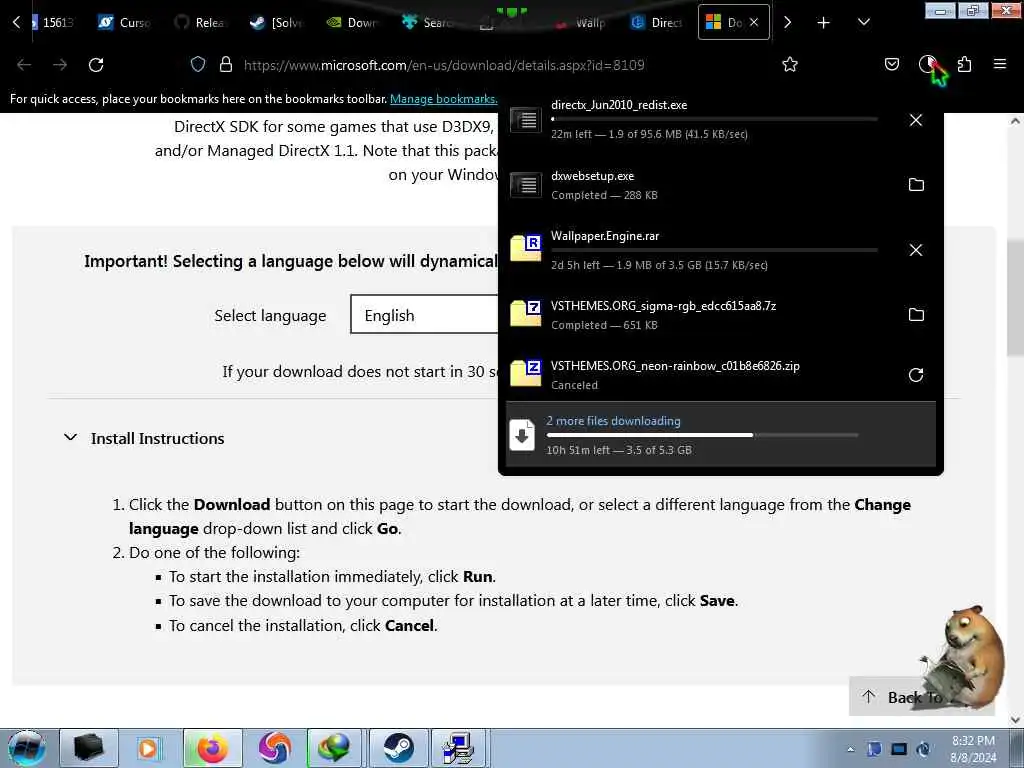Click the neon-rainbow zip archive icon
1024x768 pixels.
tap(526, 373)
